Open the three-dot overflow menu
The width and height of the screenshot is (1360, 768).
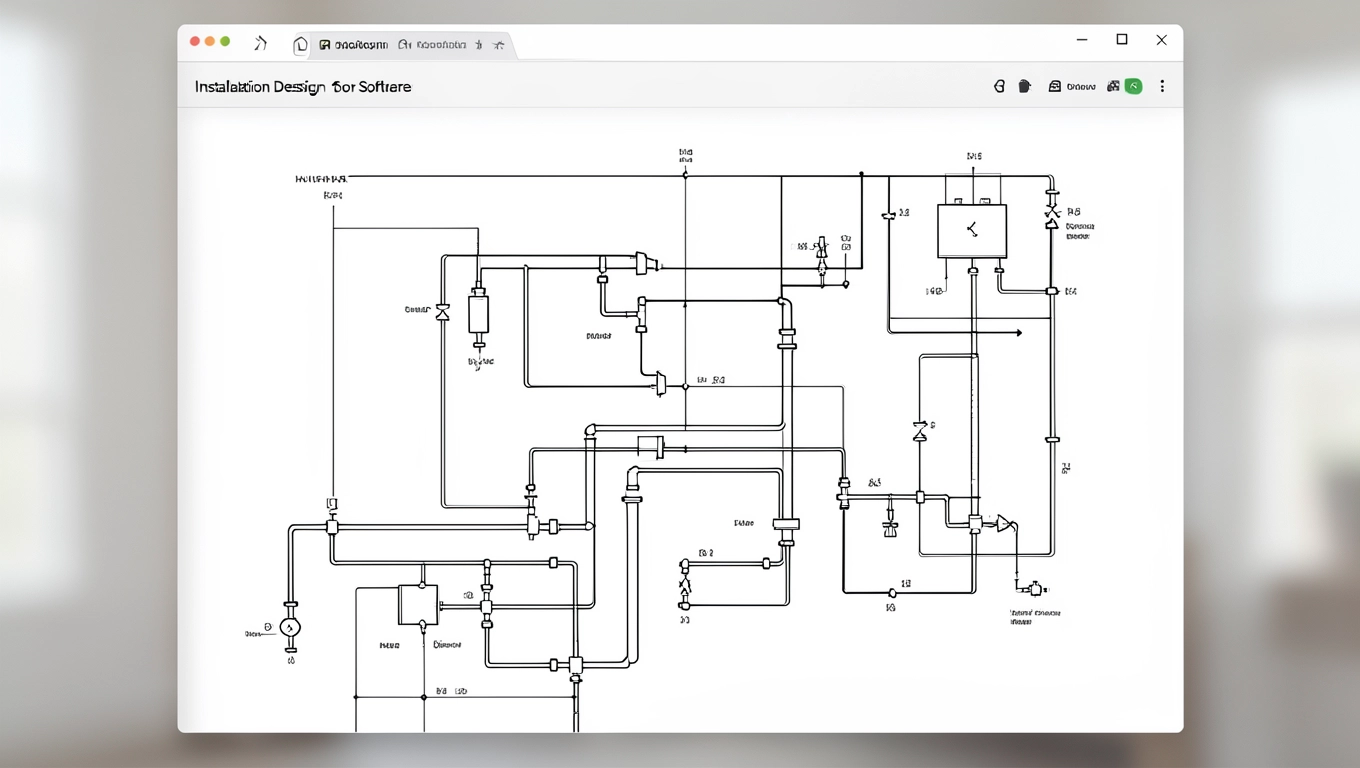click(1162, 87)
